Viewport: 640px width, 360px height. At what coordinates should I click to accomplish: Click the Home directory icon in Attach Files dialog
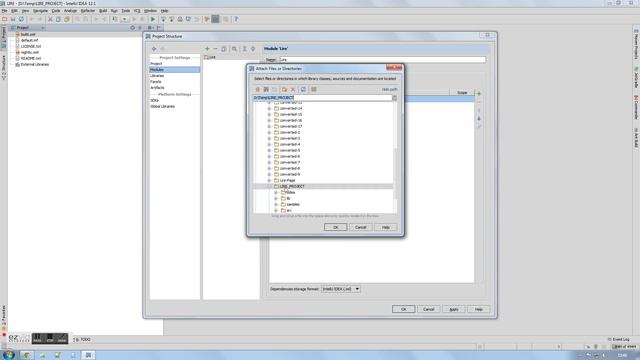tap(258, 89)
